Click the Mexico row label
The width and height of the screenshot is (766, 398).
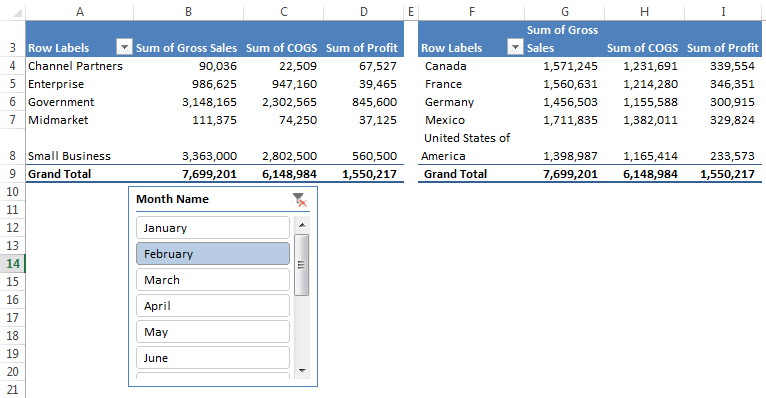(x=445, y=120)
